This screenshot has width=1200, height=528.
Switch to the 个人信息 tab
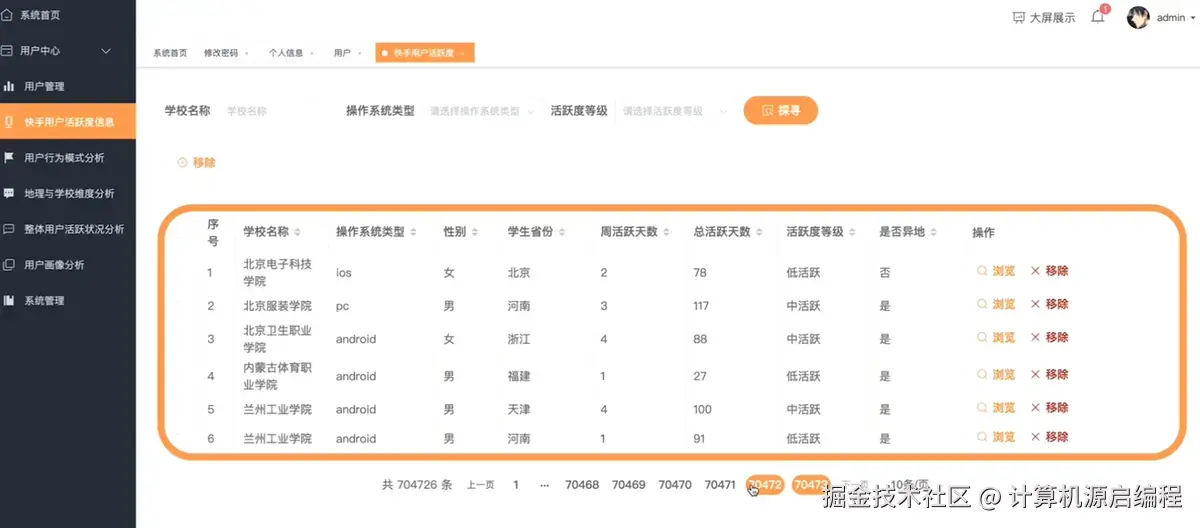(x=290, y=53)
